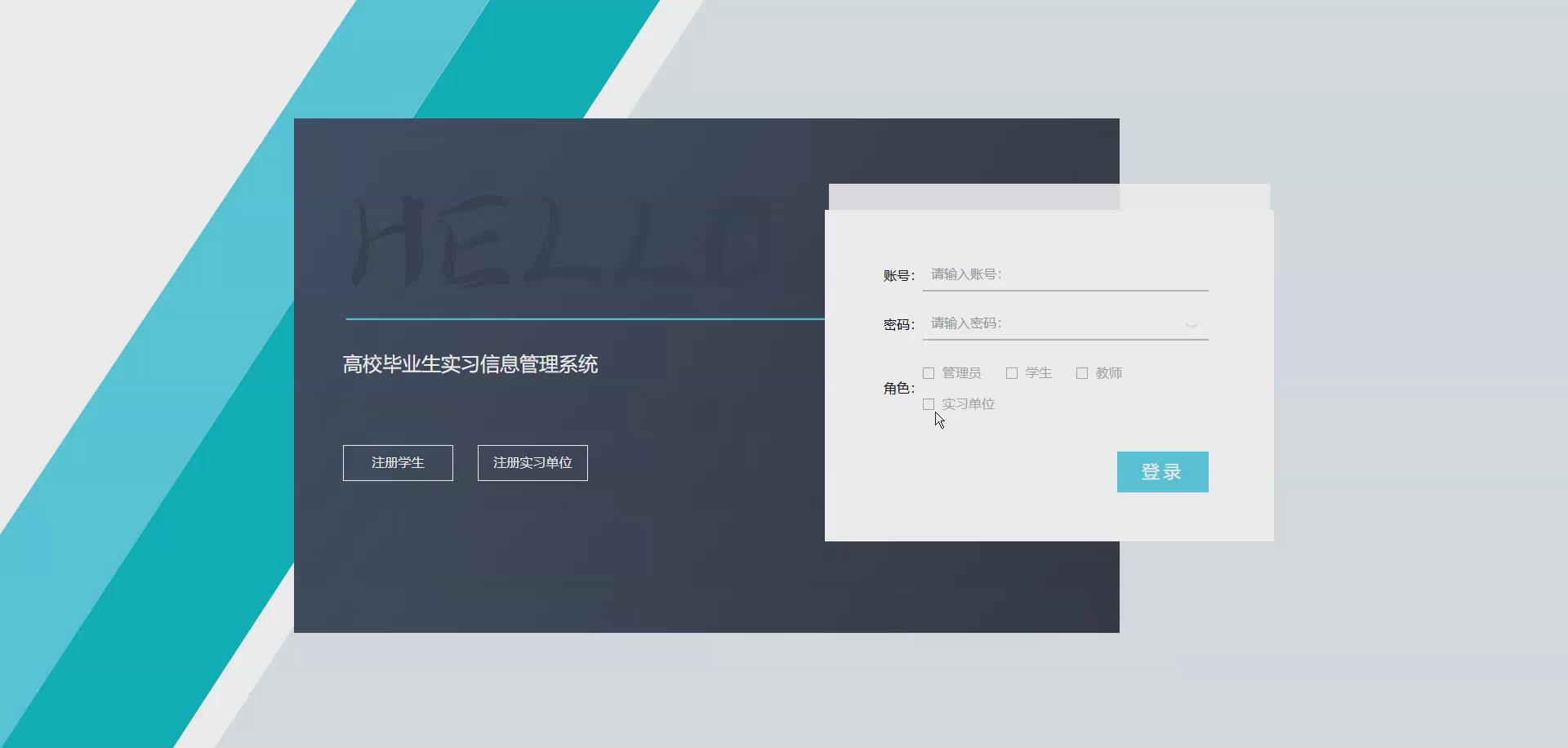This screenshot has height=748, width=1568.
Task: Click the 注册实习单位 registration button
Action: [532, 462]
